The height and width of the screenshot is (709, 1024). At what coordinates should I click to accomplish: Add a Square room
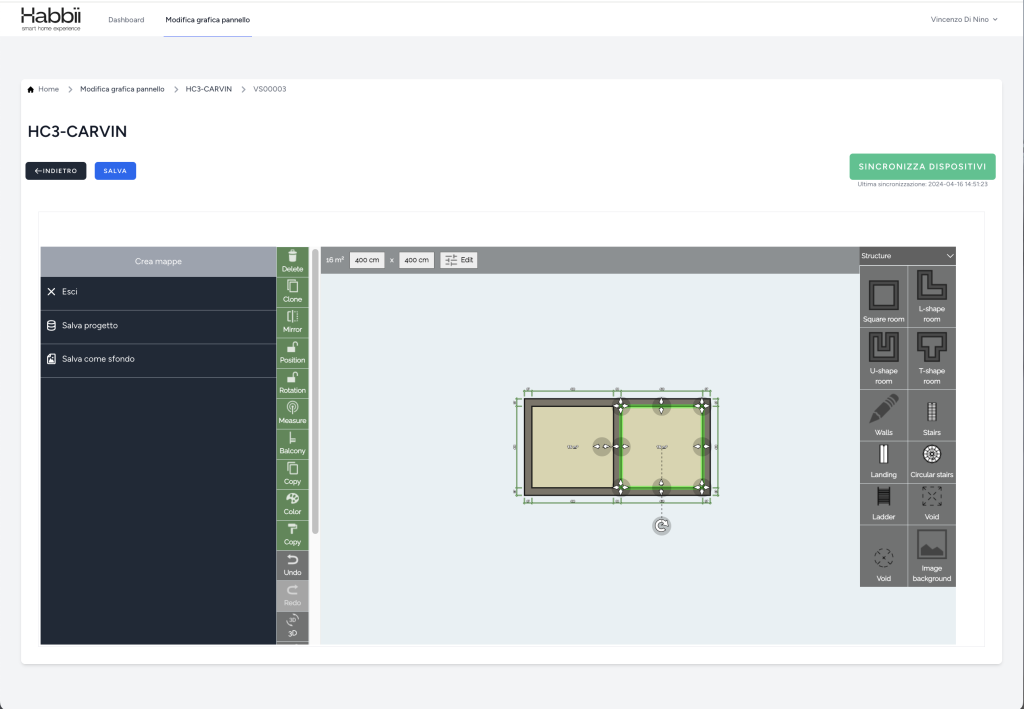[883, 297]
